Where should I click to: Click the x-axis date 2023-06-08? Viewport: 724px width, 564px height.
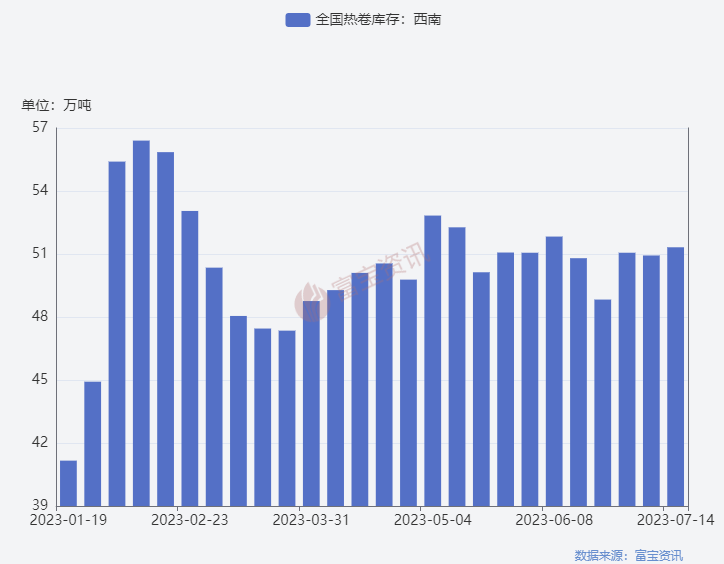coord(554,520)
